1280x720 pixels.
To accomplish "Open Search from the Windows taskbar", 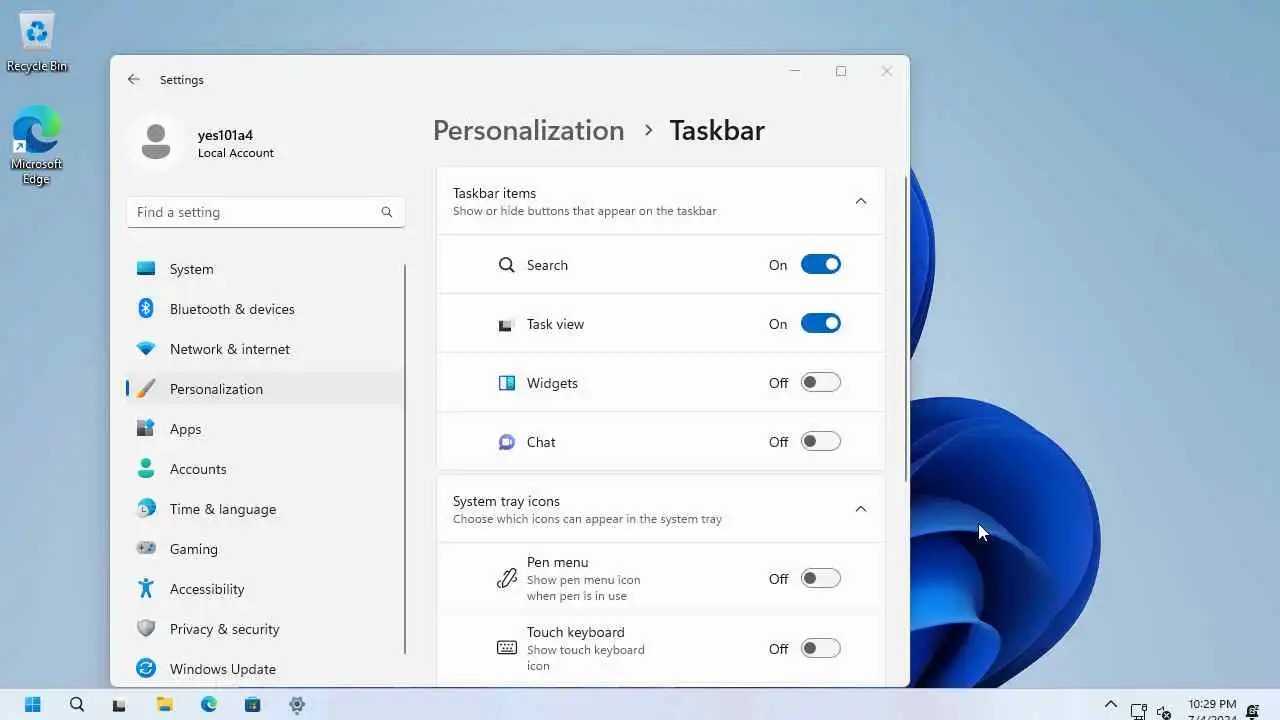I will [x=77, y=704].
